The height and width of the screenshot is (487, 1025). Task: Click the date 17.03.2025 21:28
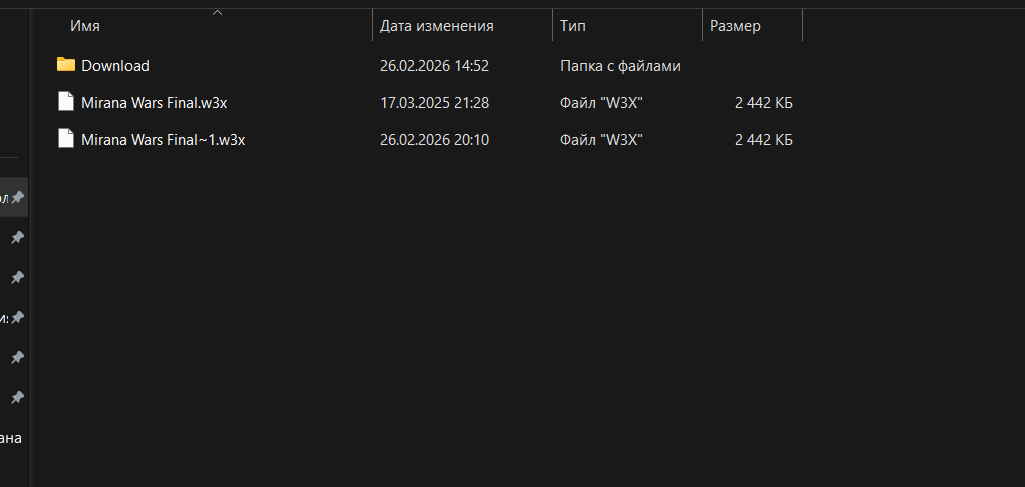pyautogui.click(x=434, y=103)
